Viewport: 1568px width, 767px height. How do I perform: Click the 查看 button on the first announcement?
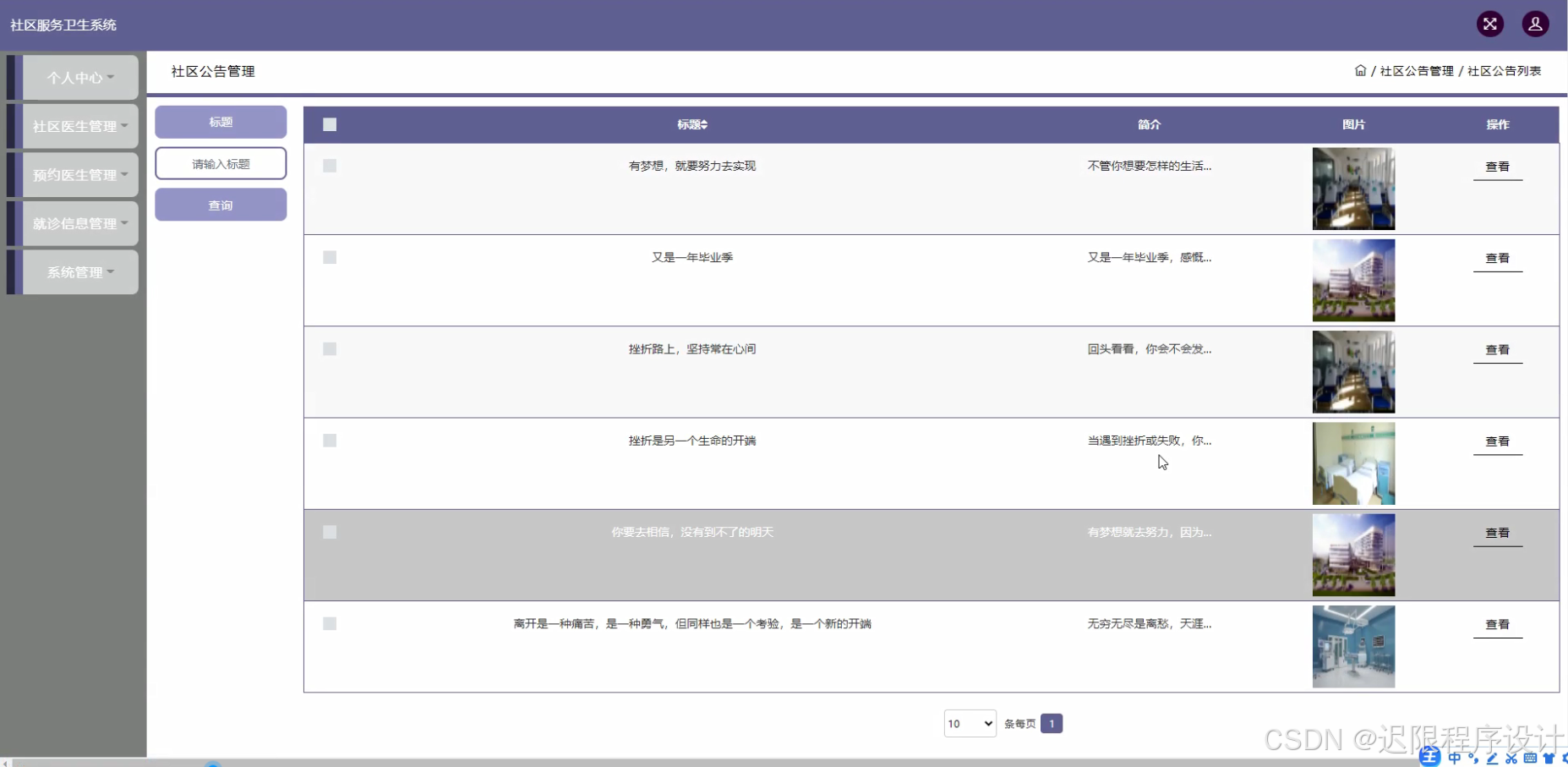(x=1498, y=166)
